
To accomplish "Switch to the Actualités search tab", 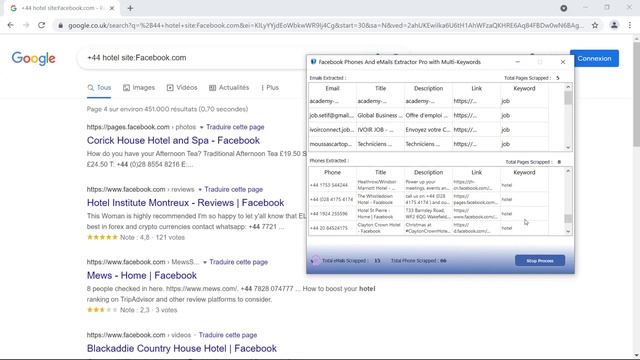I will 229,87.
